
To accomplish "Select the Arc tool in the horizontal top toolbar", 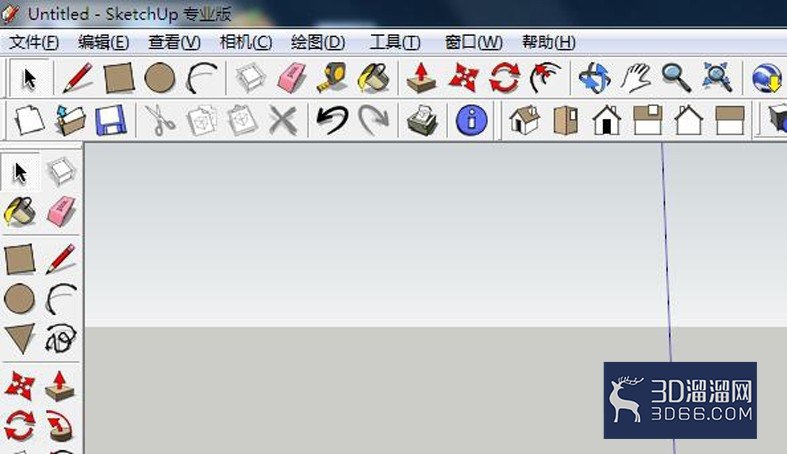I will (201, 78).
